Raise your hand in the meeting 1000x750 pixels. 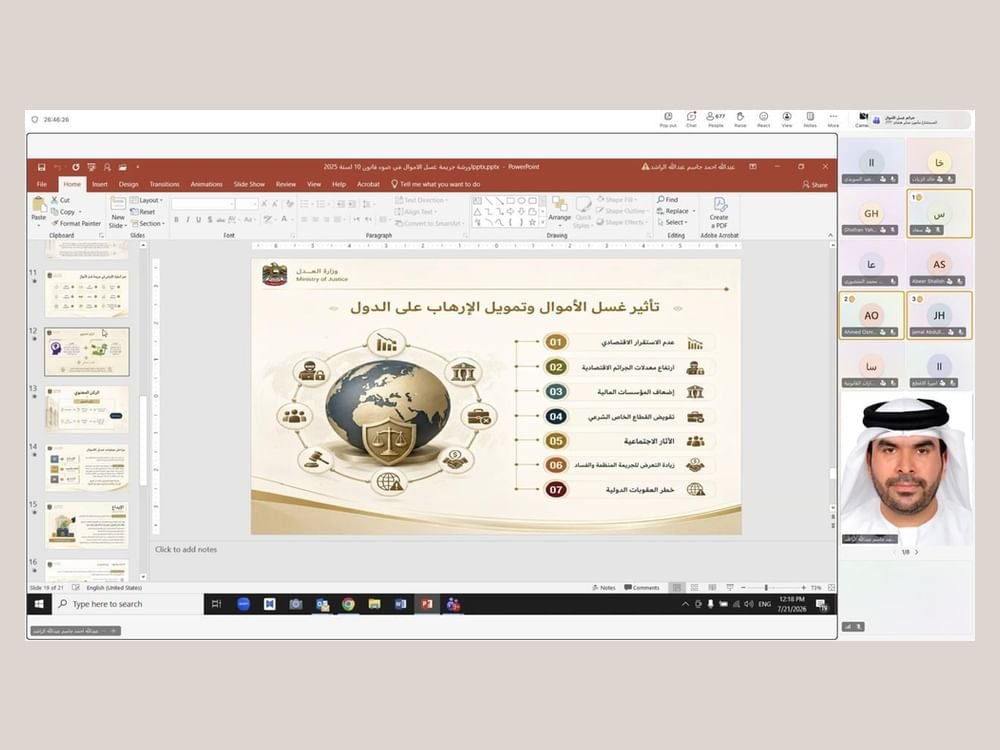740,119
